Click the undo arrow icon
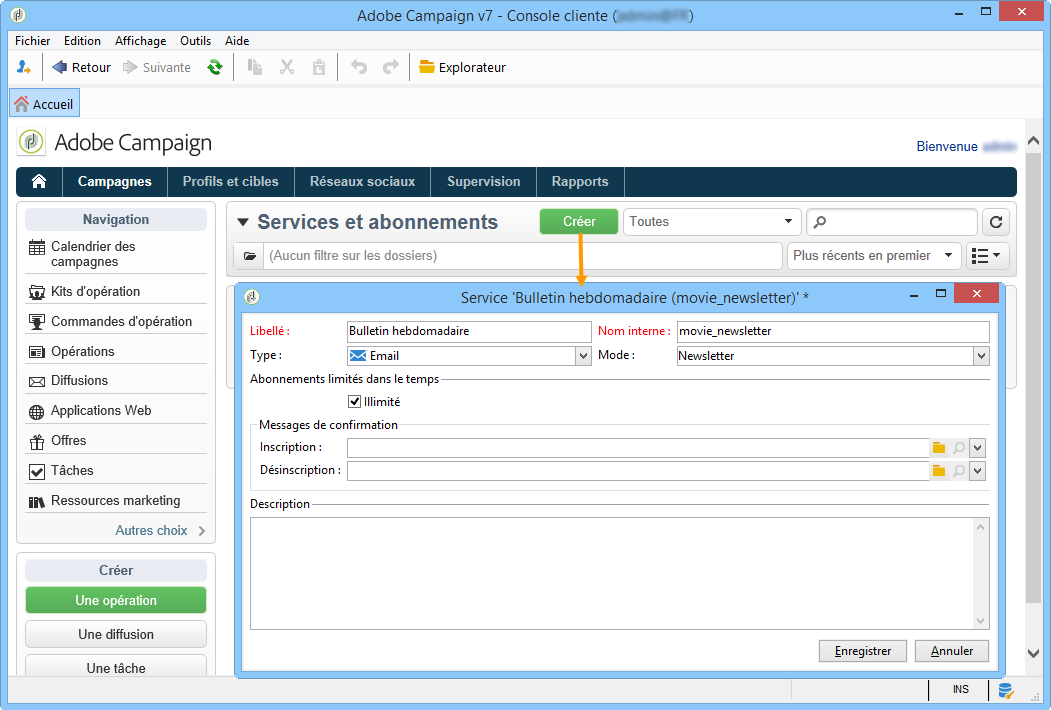 point(359,67)
